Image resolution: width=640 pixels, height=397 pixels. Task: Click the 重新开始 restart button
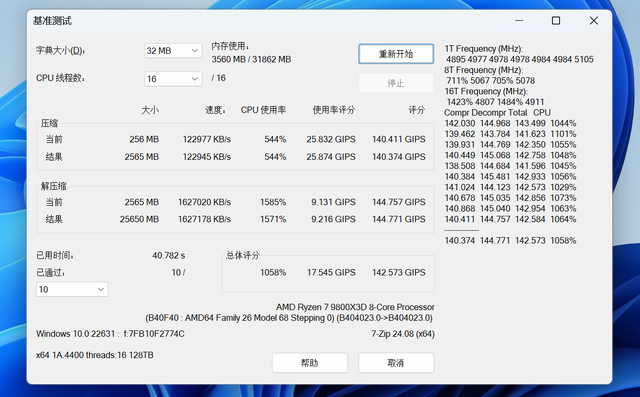pyautogui.click(x=396, y=54)
